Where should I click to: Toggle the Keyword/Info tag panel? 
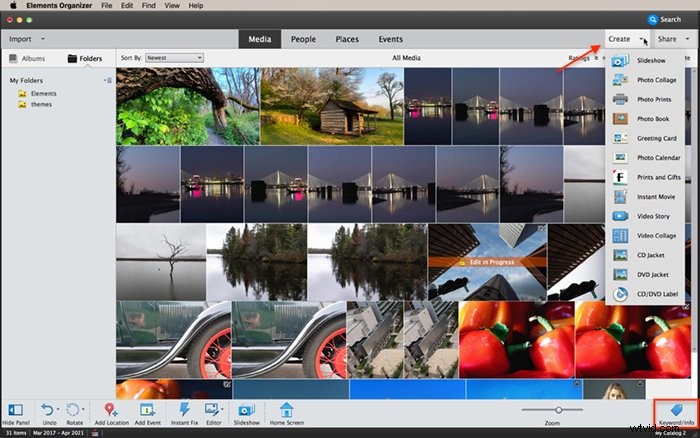pyautogui.click(x=676, y=413)
